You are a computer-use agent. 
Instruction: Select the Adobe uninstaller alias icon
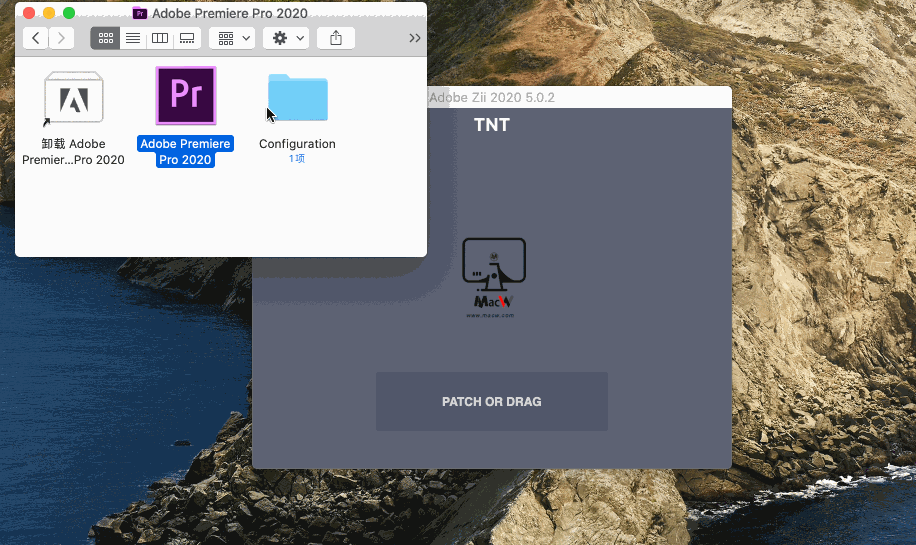(74, 98)
